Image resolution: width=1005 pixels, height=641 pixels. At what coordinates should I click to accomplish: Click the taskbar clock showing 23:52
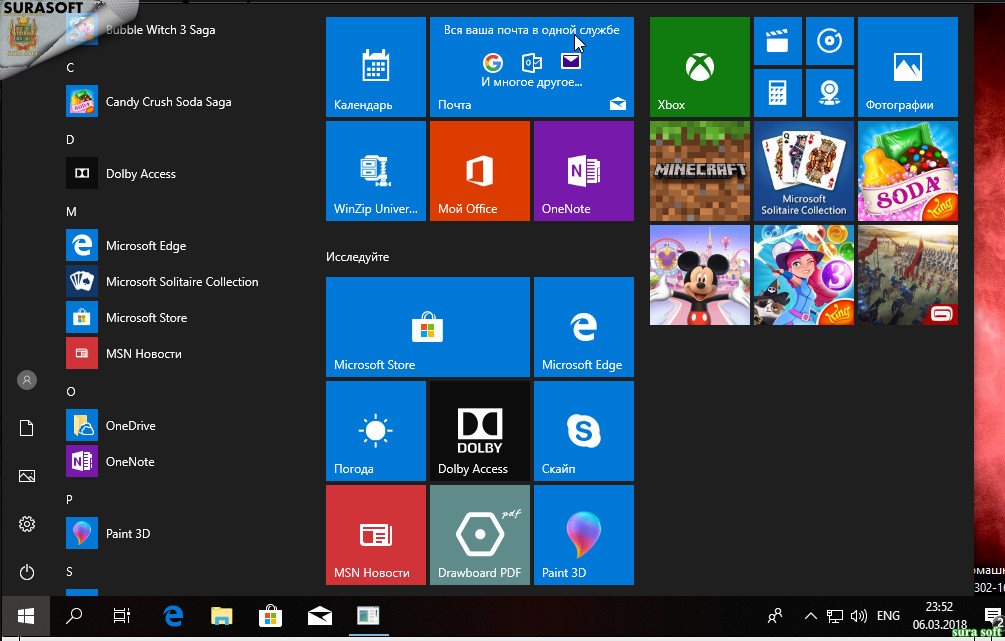[938, 616]
